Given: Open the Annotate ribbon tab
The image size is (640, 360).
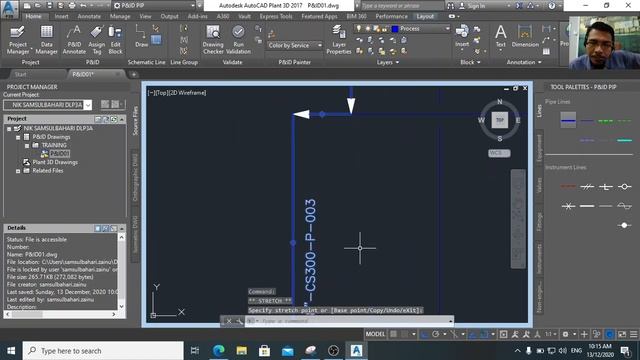Looking at the screenshot, I should [89, 16].
